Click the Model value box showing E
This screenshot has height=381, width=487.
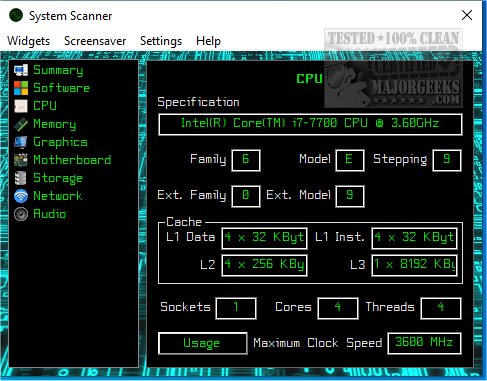pos(349,160)
